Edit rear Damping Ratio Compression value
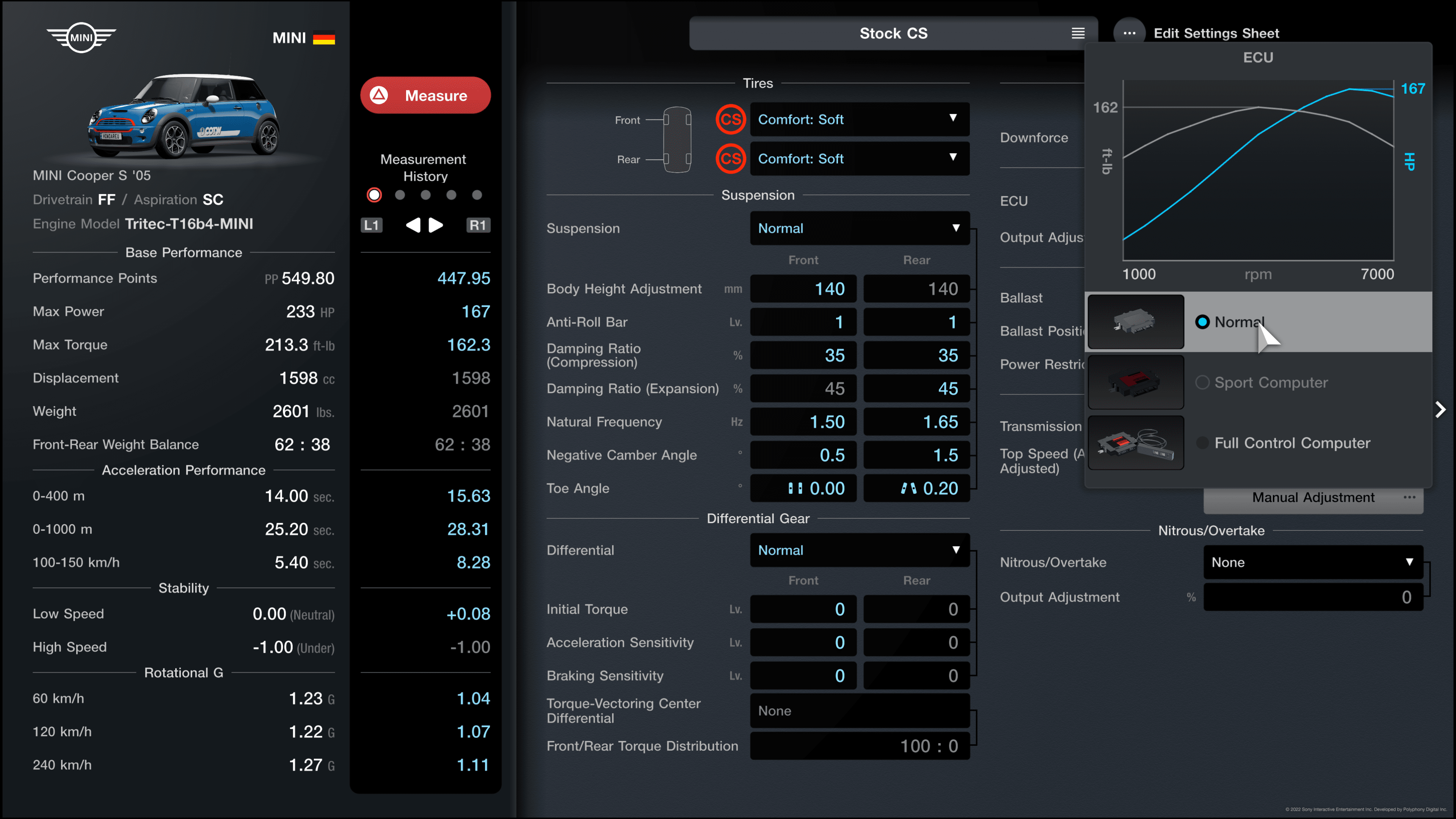 (916, 356)
